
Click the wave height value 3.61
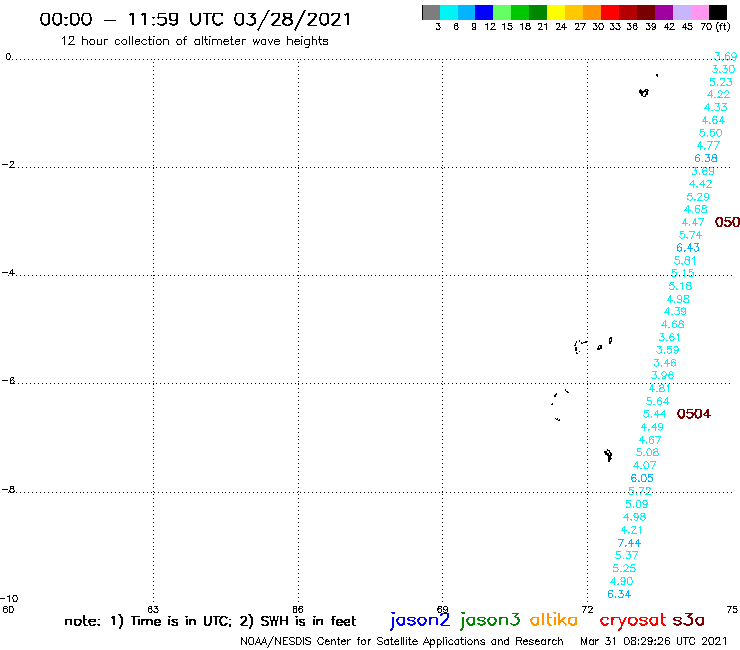tap(669, 338)
